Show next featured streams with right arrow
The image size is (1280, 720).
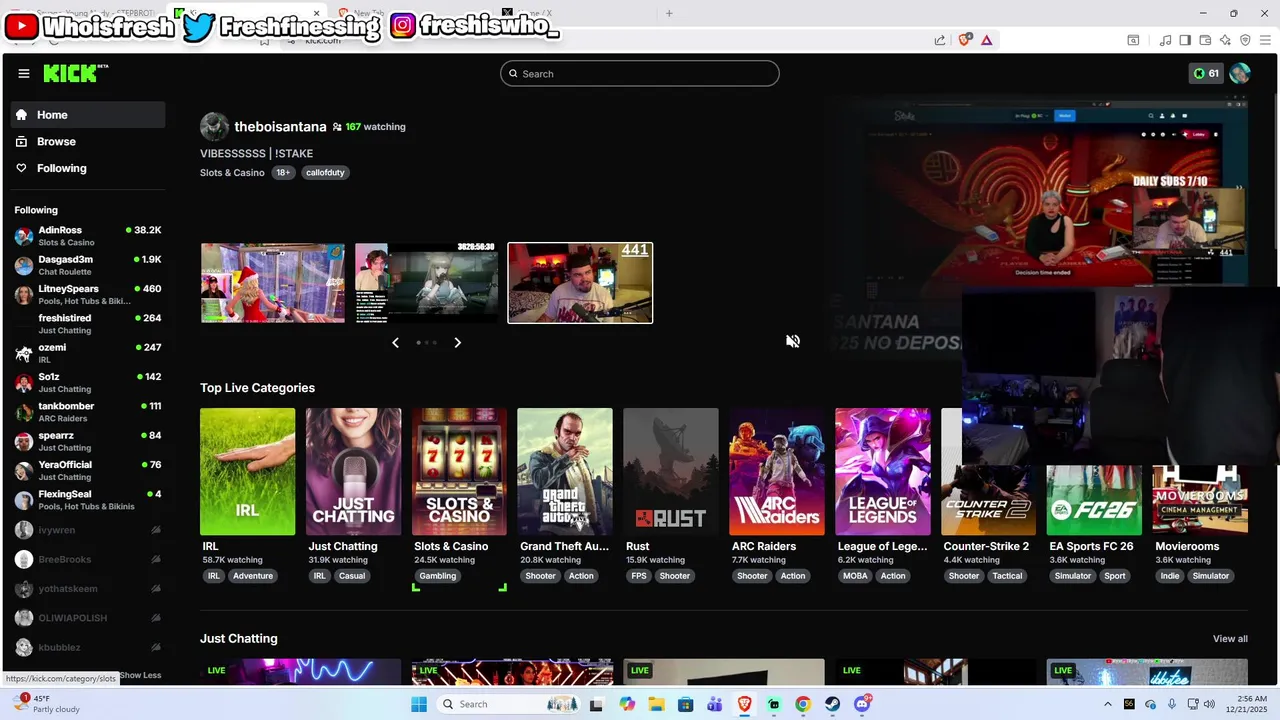pyautogui.click(x=457, y=342)
